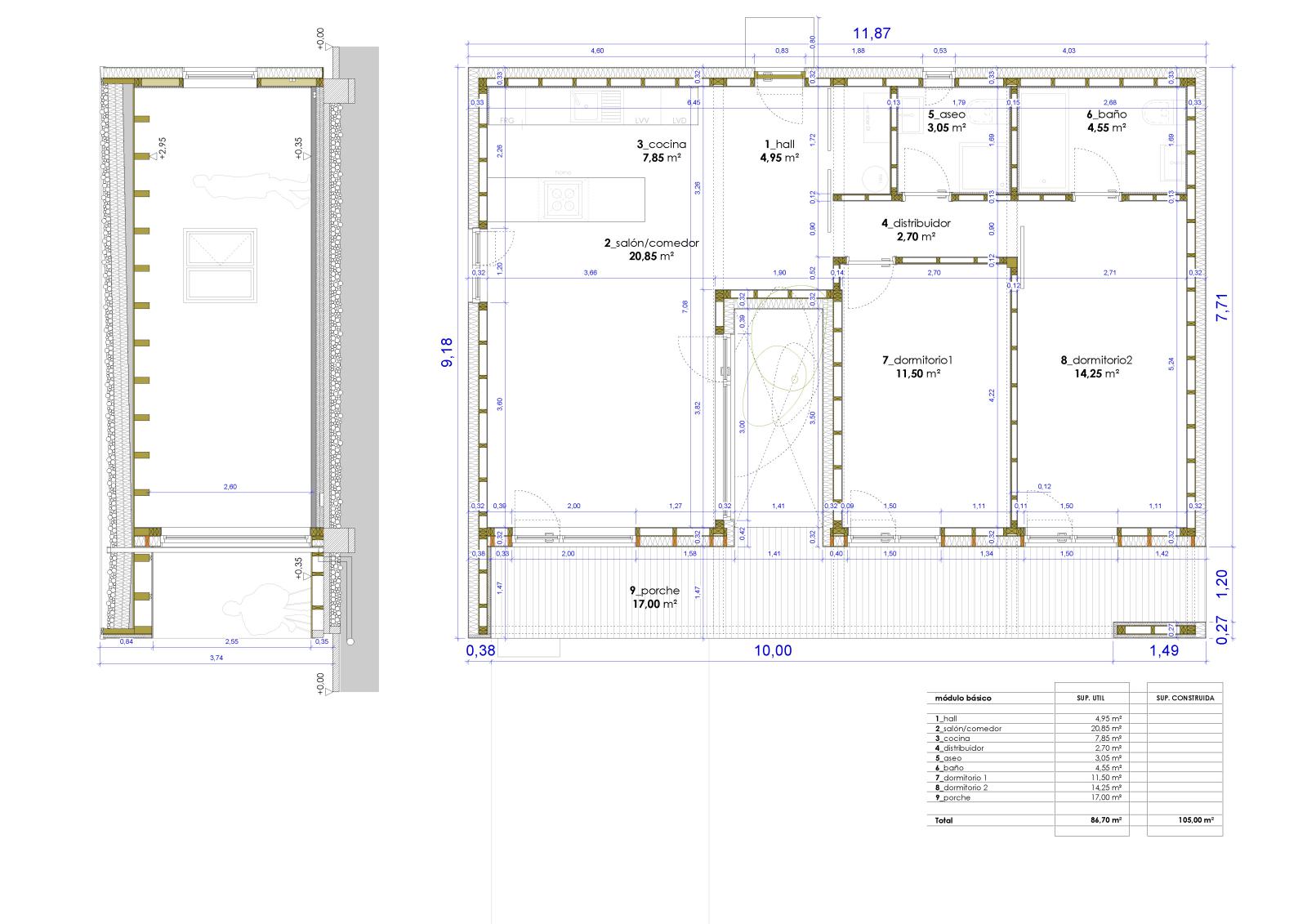Click the SUP. CONSTRUIDA column header
The height and width of the screenshot is (924, 1307).
pyautogui.click(x=1184, y=699)
